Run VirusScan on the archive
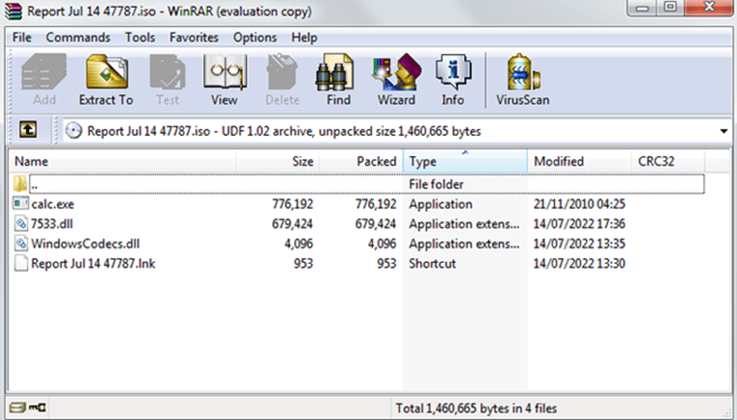The image size is (737, 420). point(523,79)
